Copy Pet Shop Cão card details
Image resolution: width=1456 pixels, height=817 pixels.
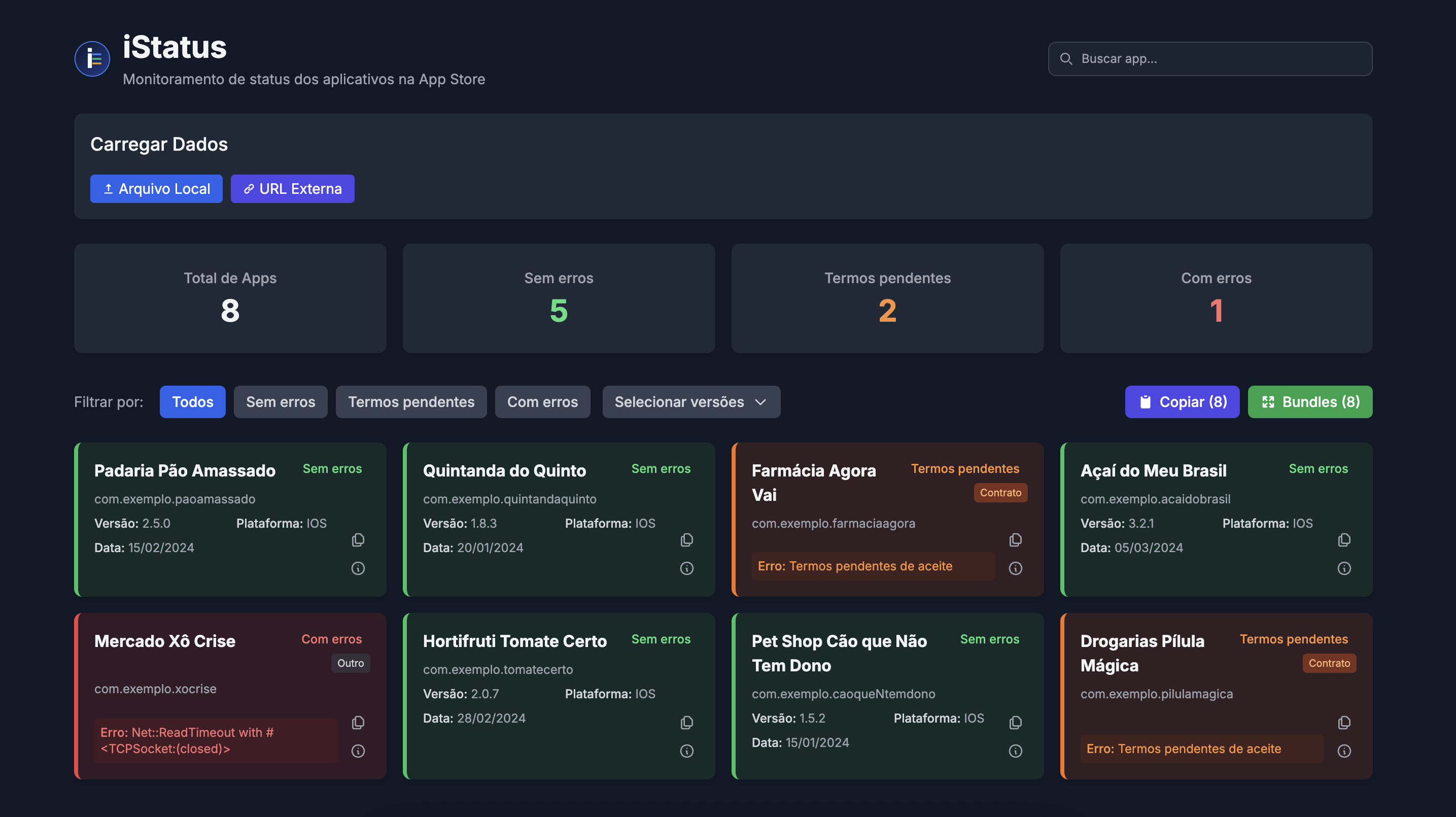(x=1015, y=723)
